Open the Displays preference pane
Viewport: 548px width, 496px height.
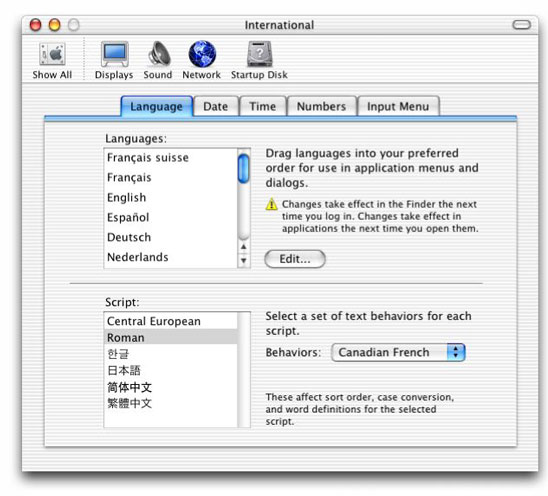point(114,54)
